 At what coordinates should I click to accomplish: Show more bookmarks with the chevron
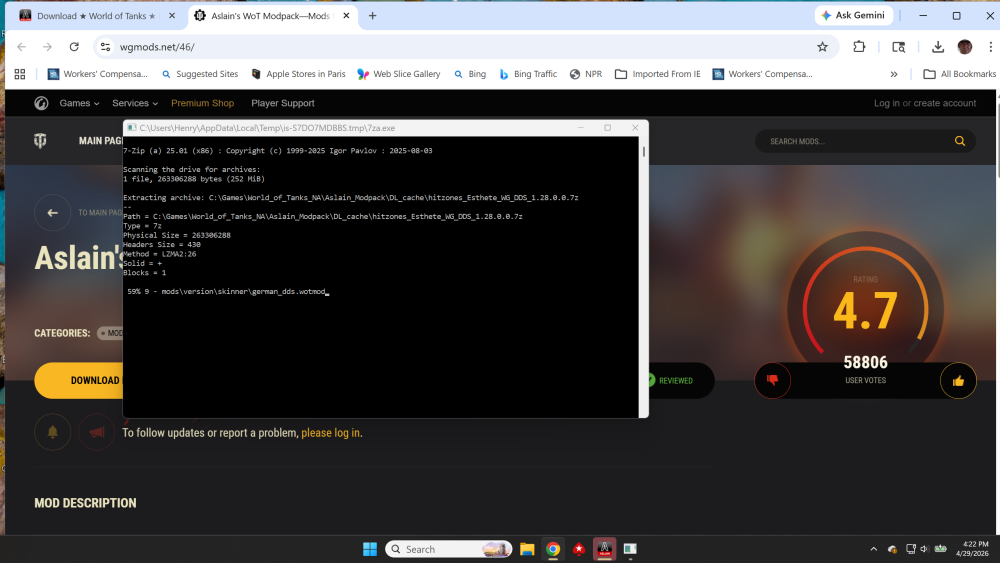(x=893, y=74)
